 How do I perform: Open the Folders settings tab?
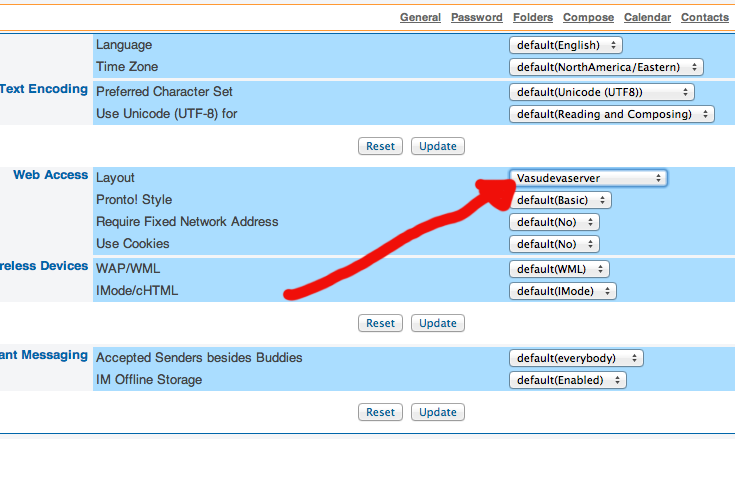pyautogui.click(x=532, y=17)
